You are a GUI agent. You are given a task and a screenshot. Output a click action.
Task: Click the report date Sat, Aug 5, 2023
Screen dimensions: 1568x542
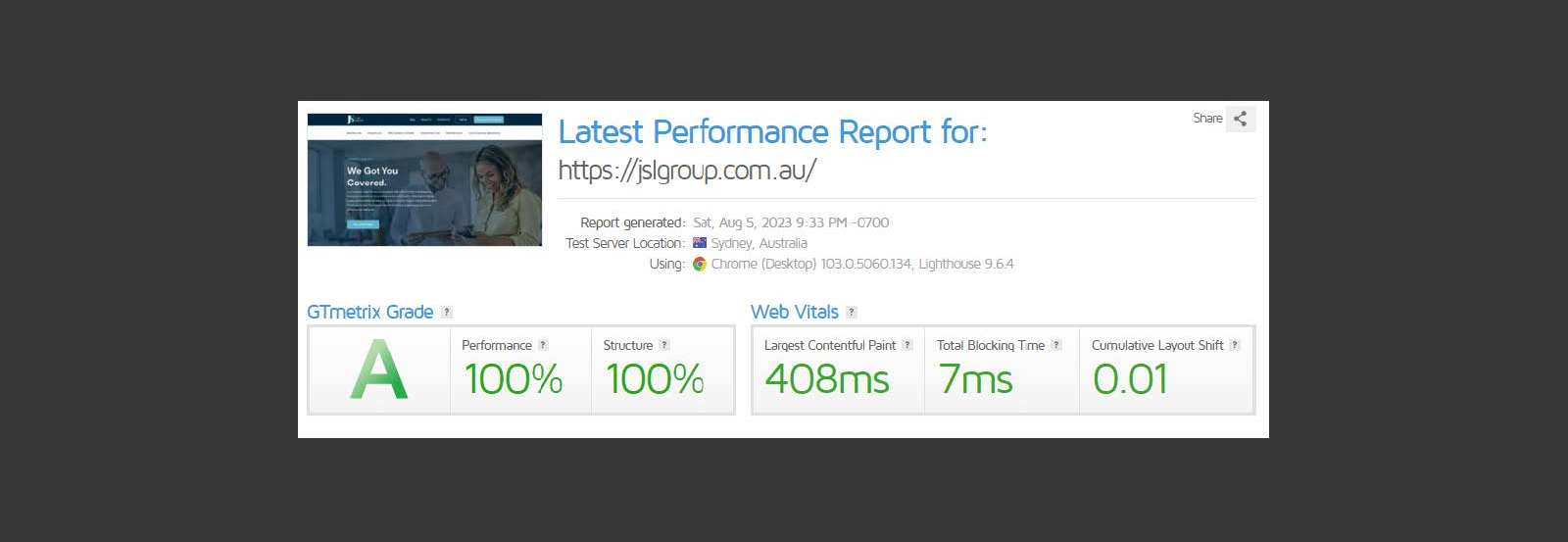pyautogui.click(x=791, y=222)
